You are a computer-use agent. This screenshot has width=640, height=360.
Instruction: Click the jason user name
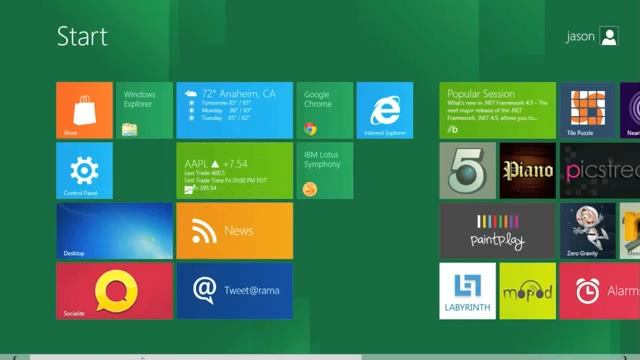point(580,37)
